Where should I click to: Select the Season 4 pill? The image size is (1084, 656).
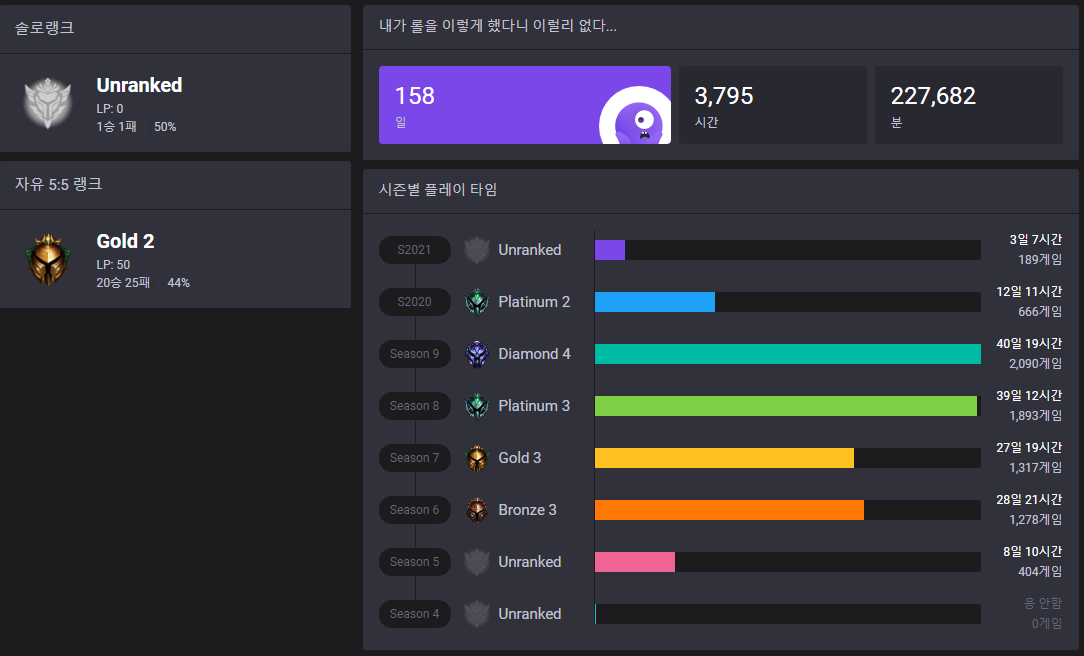click(415, 614)
